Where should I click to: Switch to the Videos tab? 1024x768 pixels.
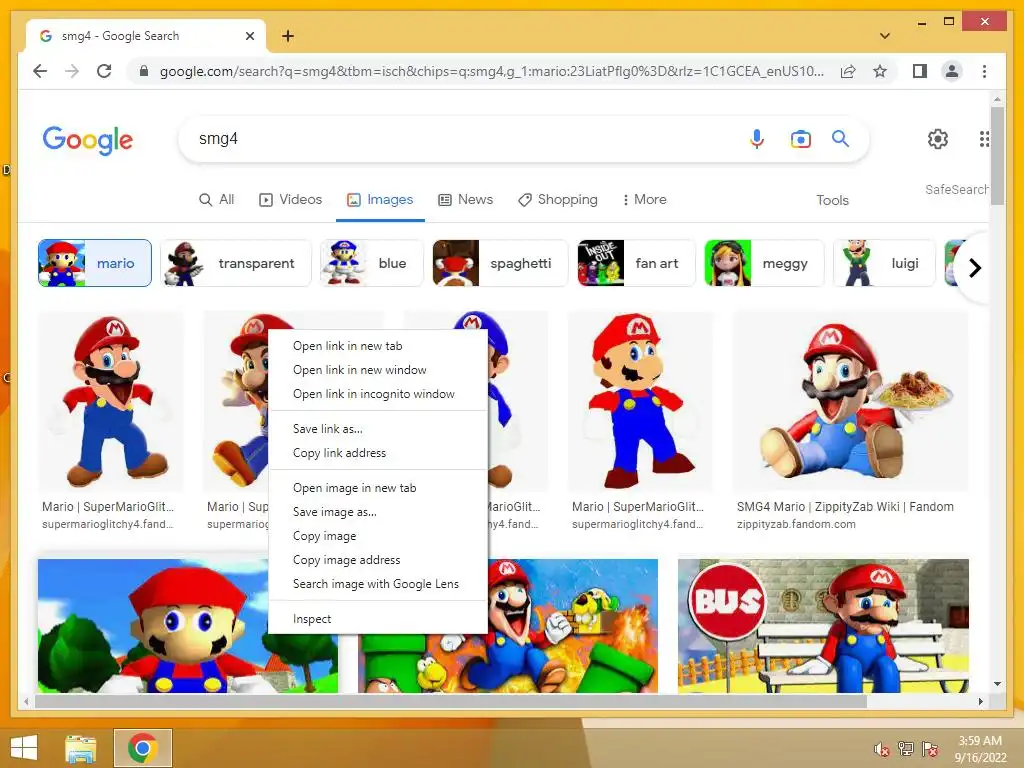[x=291, y=200]
